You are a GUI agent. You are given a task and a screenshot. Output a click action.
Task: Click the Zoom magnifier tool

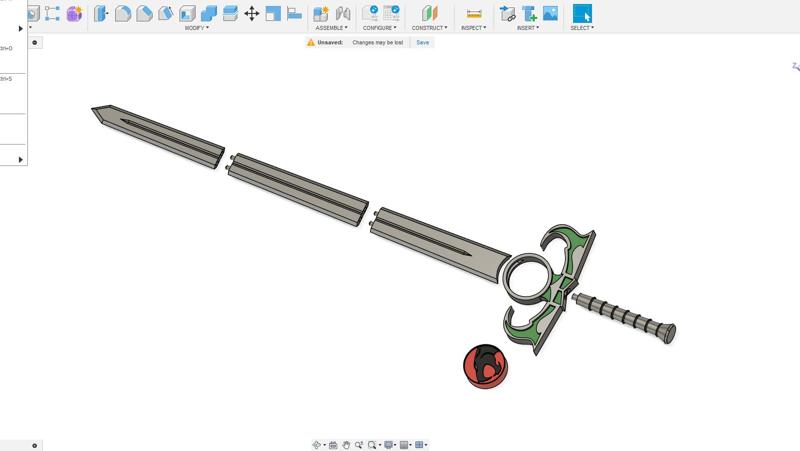[359, 445]
